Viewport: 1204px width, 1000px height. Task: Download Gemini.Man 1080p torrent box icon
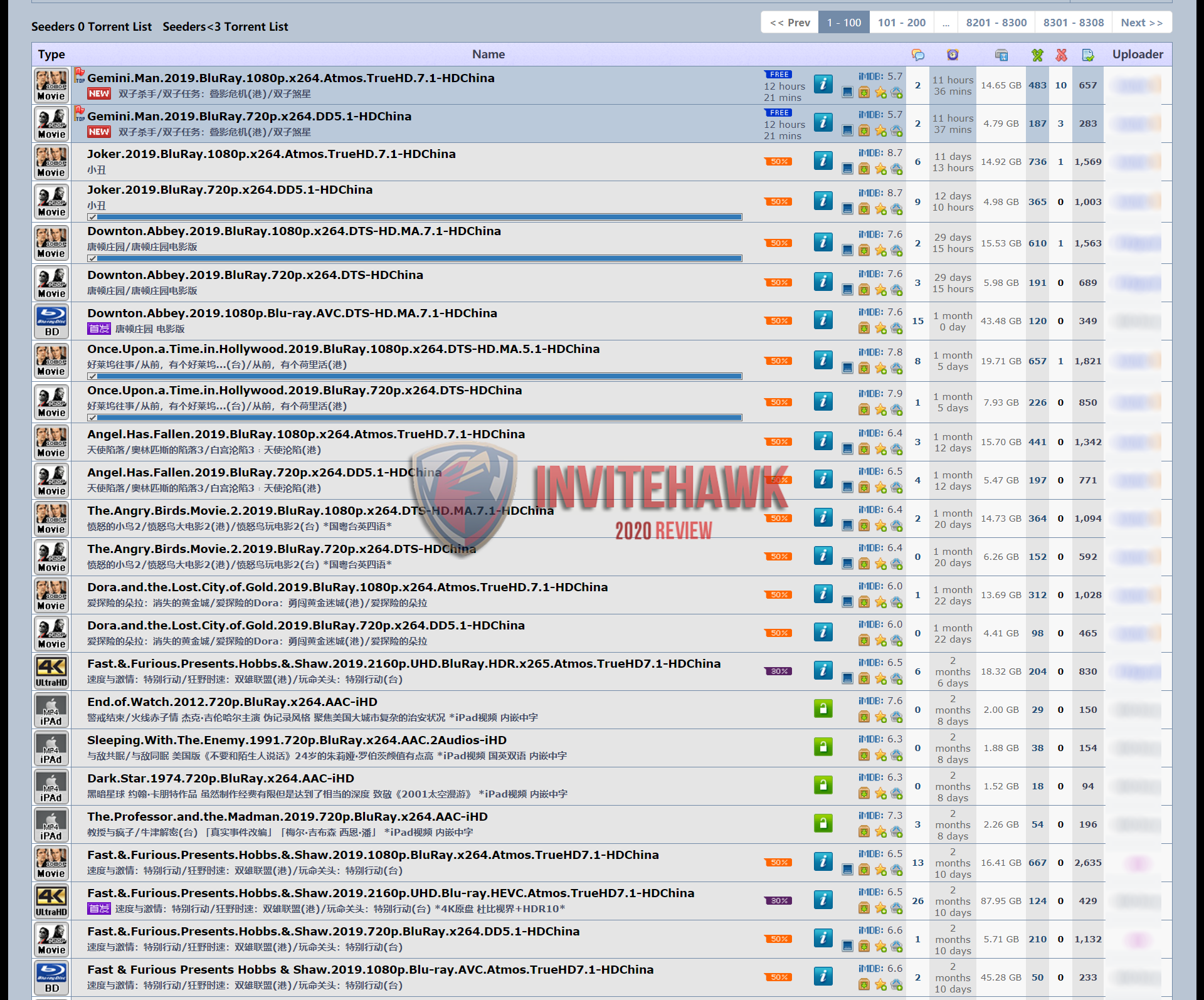click(864, 93)
